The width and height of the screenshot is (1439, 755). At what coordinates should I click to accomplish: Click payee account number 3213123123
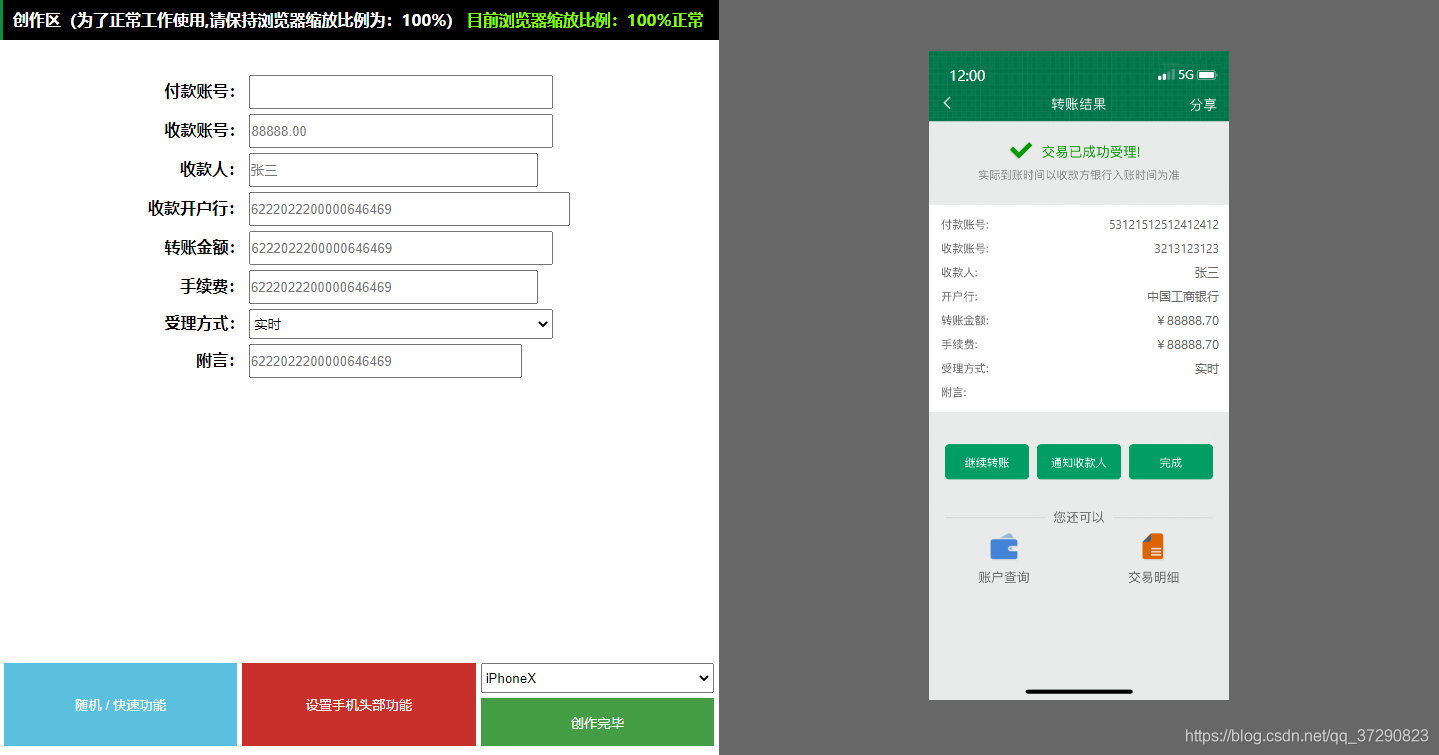[1186, 249]
